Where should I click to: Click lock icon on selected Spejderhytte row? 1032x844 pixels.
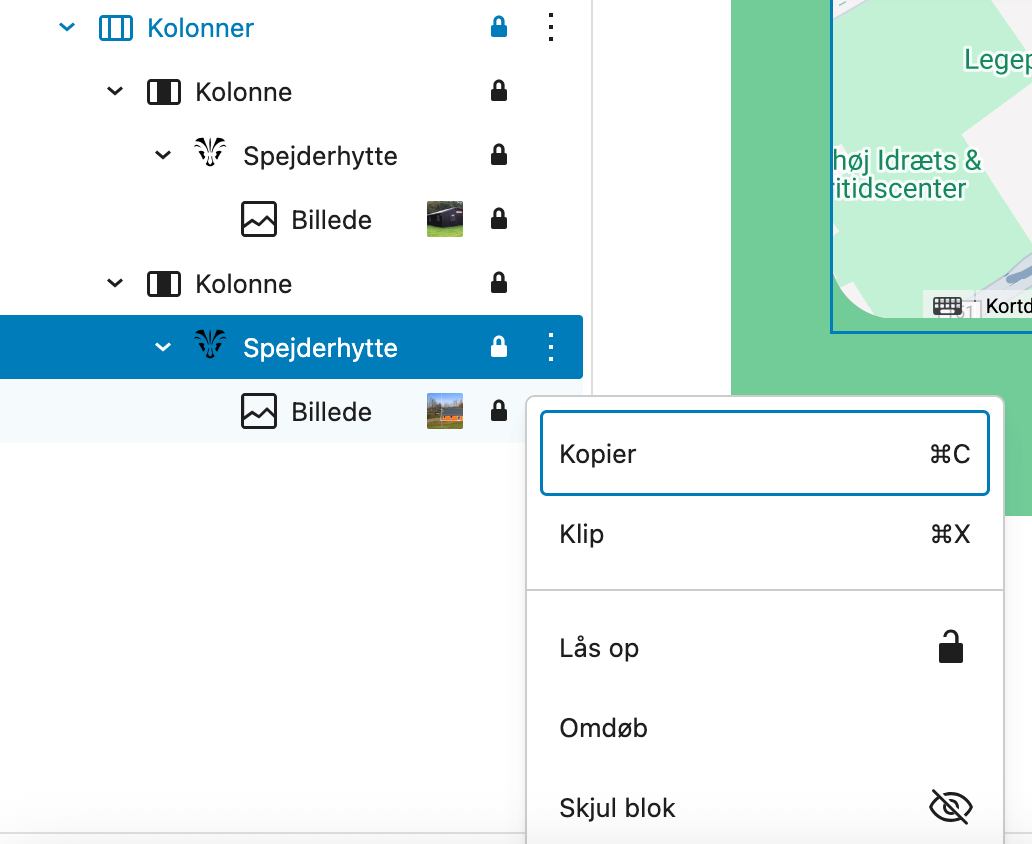[x=499, y=347]
